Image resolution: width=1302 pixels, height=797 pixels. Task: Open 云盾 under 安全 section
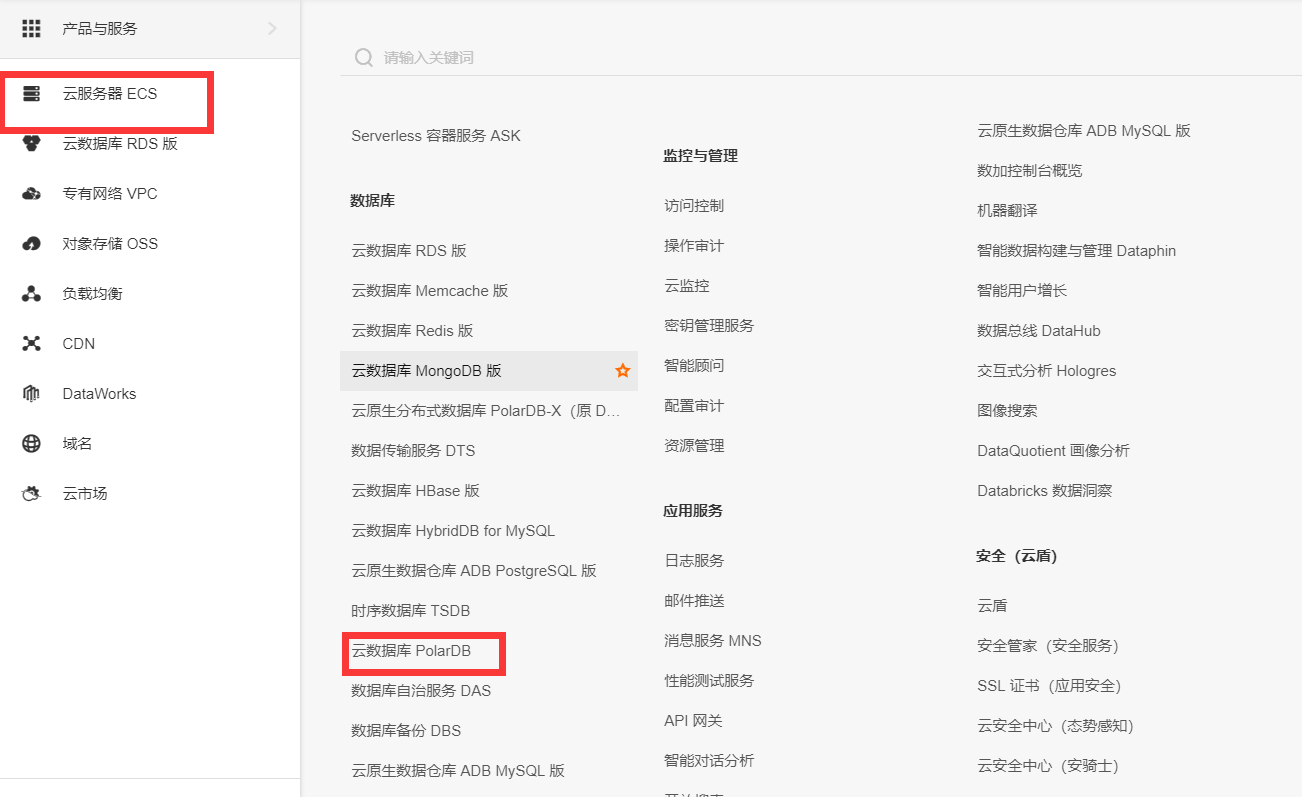pos(992,606)
